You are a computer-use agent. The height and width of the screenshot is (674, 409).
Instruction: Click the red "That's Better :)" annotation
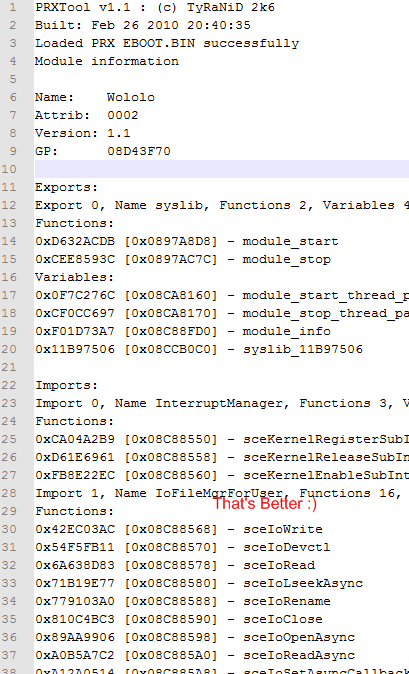tap(265, 503)
